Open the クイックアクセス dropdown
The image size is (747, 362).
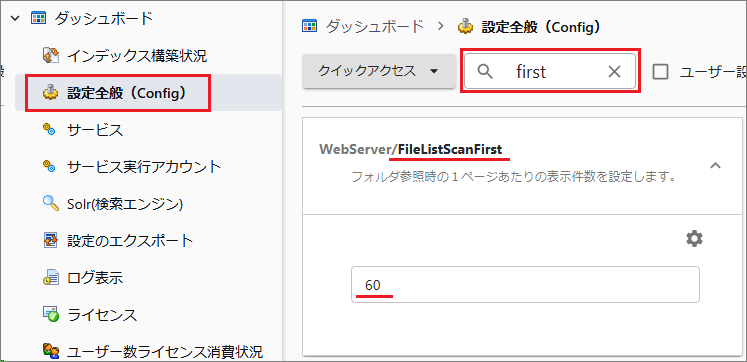pyautogui.click(x=379, y=71)
